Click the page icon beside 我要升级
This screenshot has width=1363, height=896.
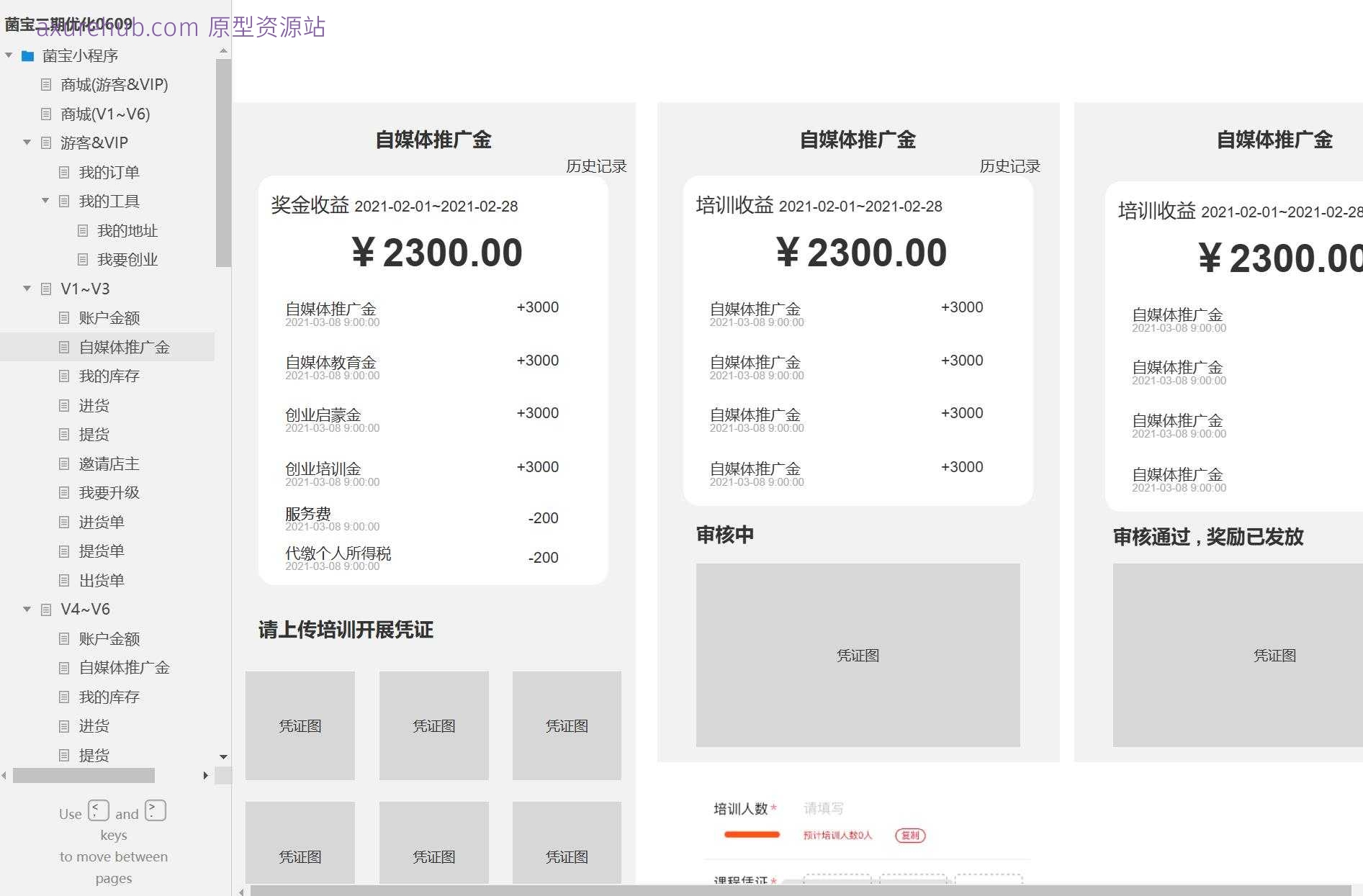(x=63, y=492)
